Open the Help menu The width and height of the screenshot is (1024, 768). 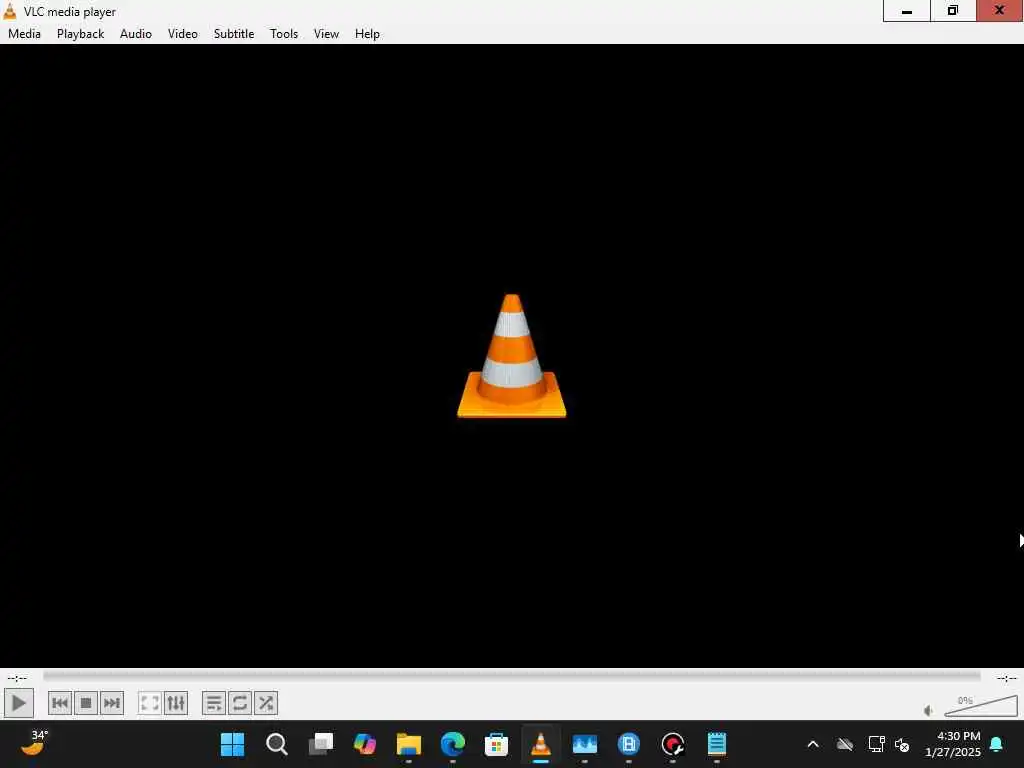pyautogui.click(x=367, y=34)
